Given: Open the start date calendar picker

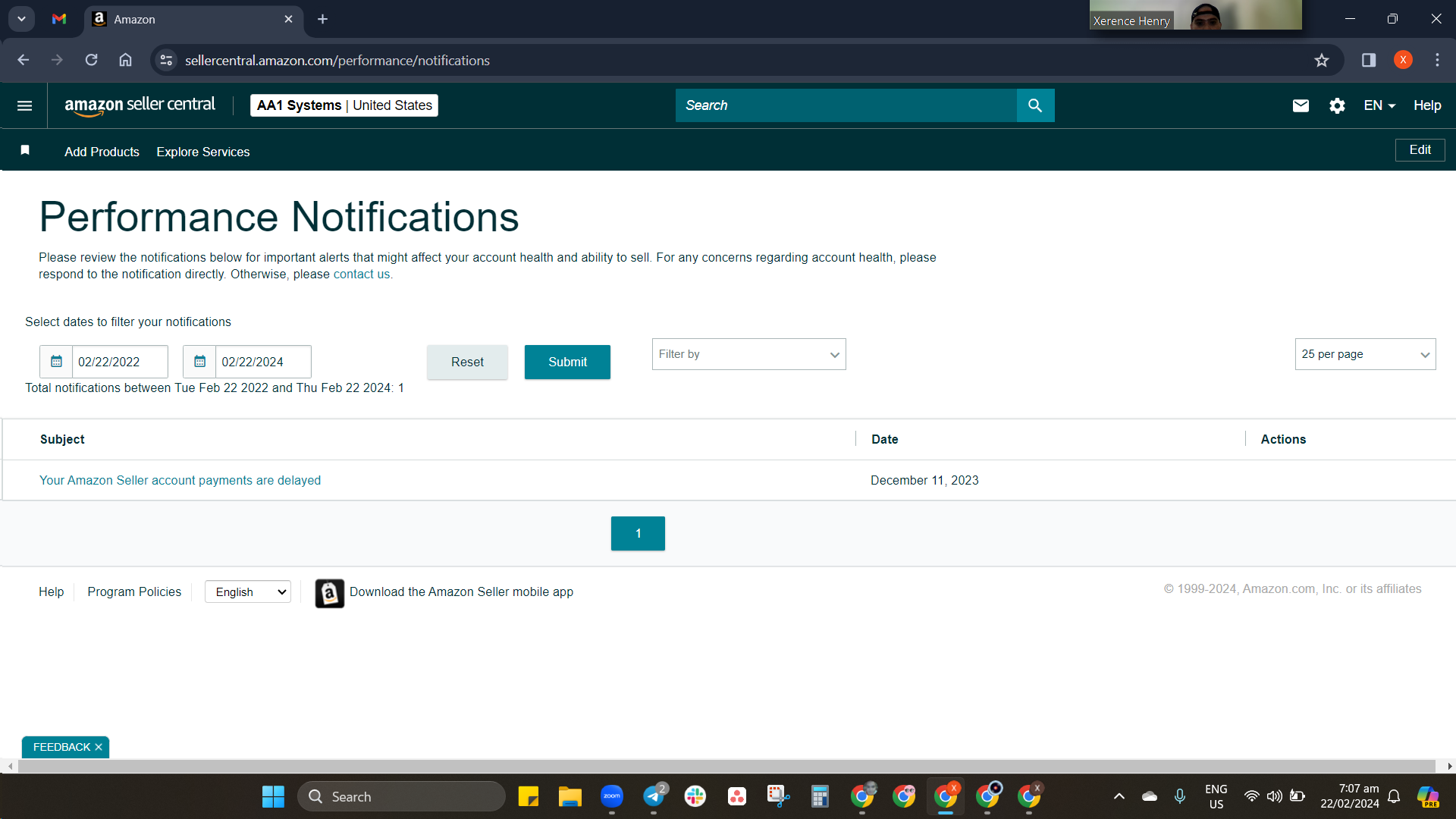Looking at the screenshot, I should pos(56,362).
